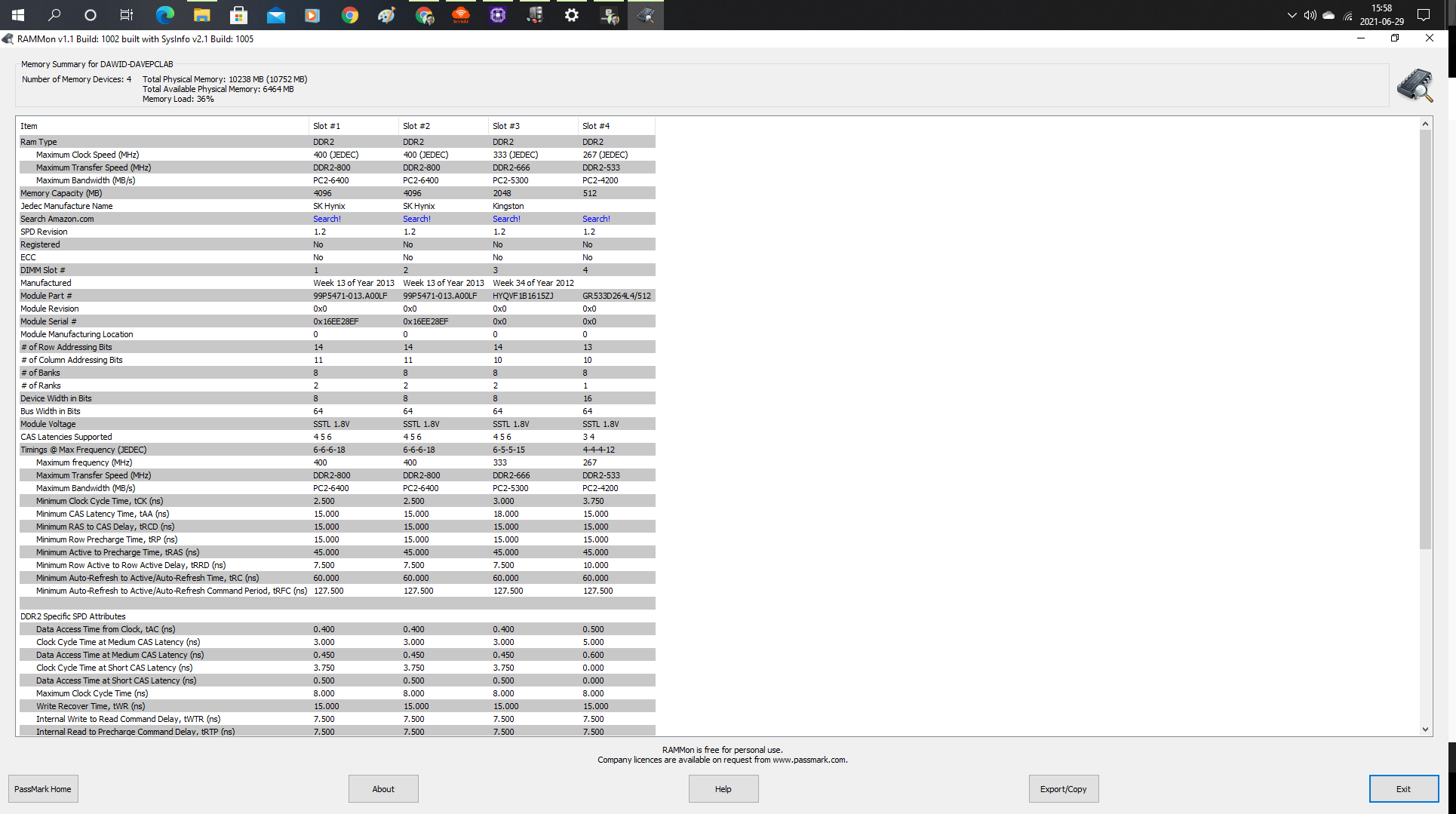The height and width of the screenshot is (814, 1456).
Task: Select the Module Serial # row label
Action: click(48, 321)
